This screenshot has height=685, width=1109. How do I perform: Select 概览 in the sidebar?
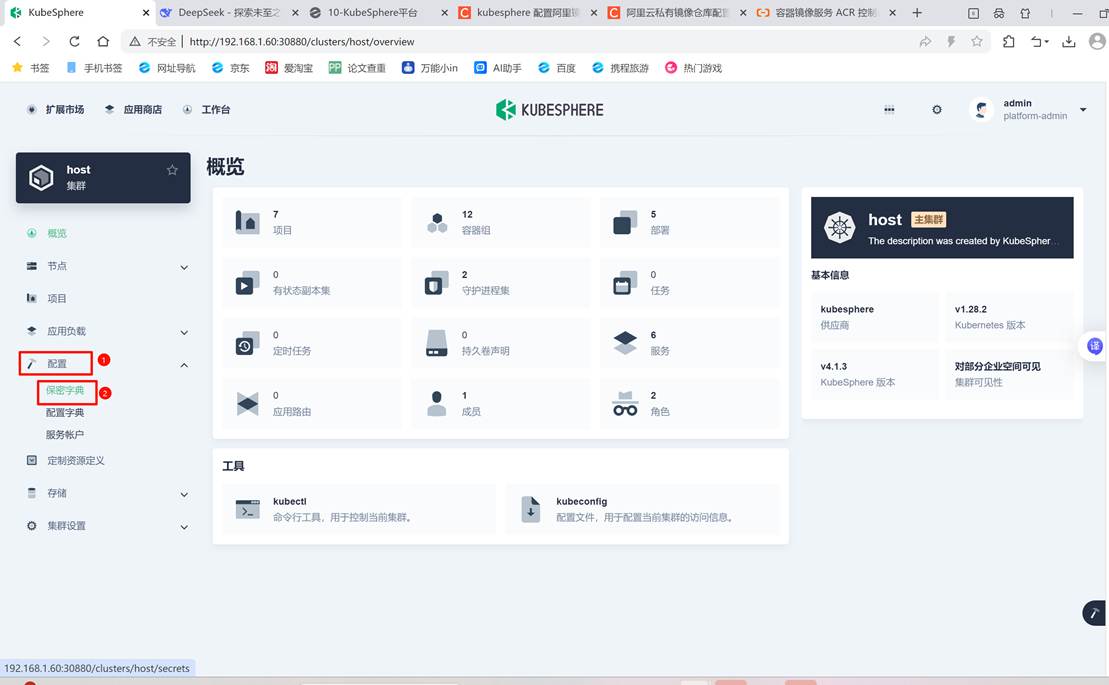click(57, 233)
